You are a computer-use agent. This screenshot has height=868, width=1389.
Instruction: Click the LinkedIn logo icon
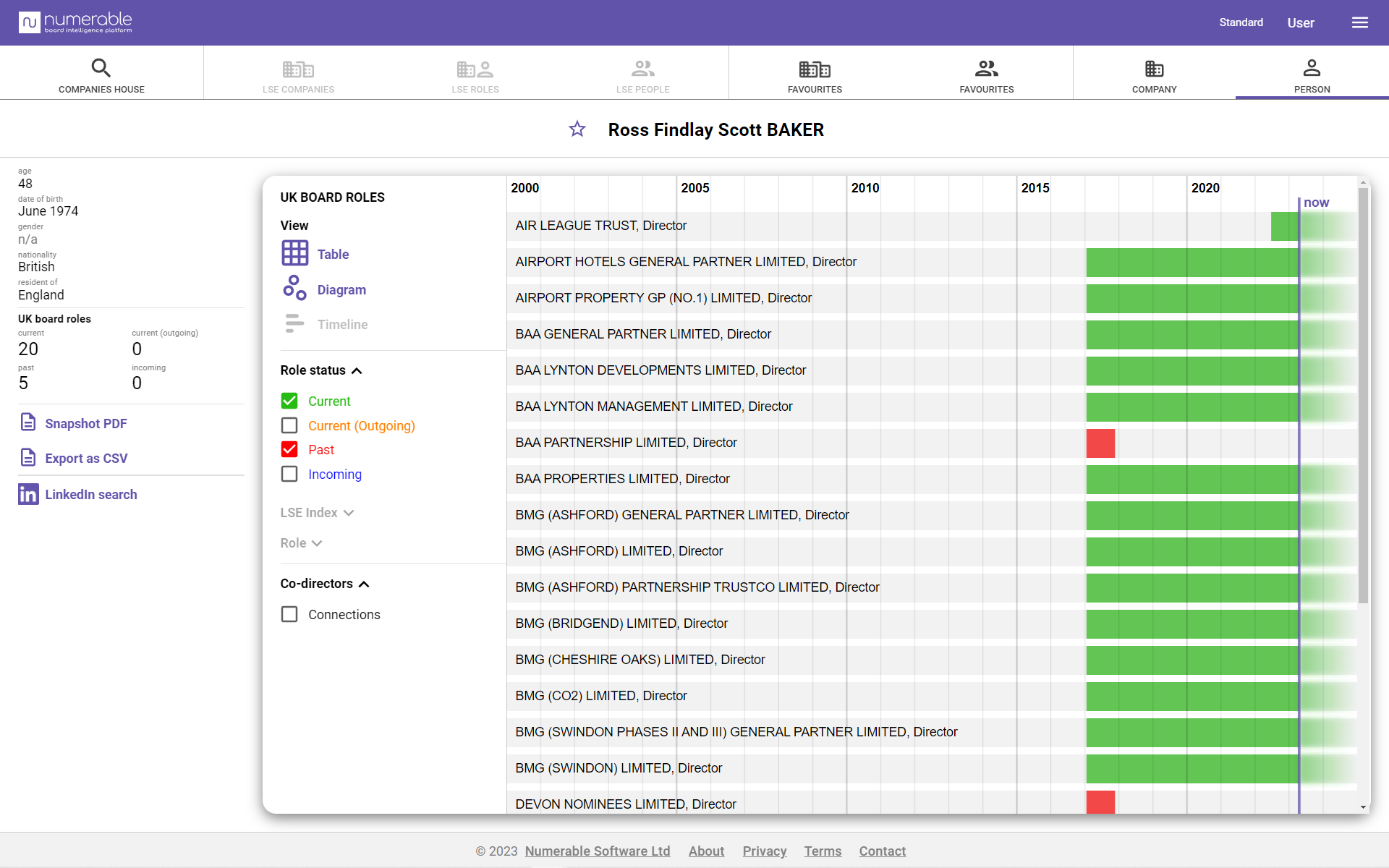tap(28, 494)
